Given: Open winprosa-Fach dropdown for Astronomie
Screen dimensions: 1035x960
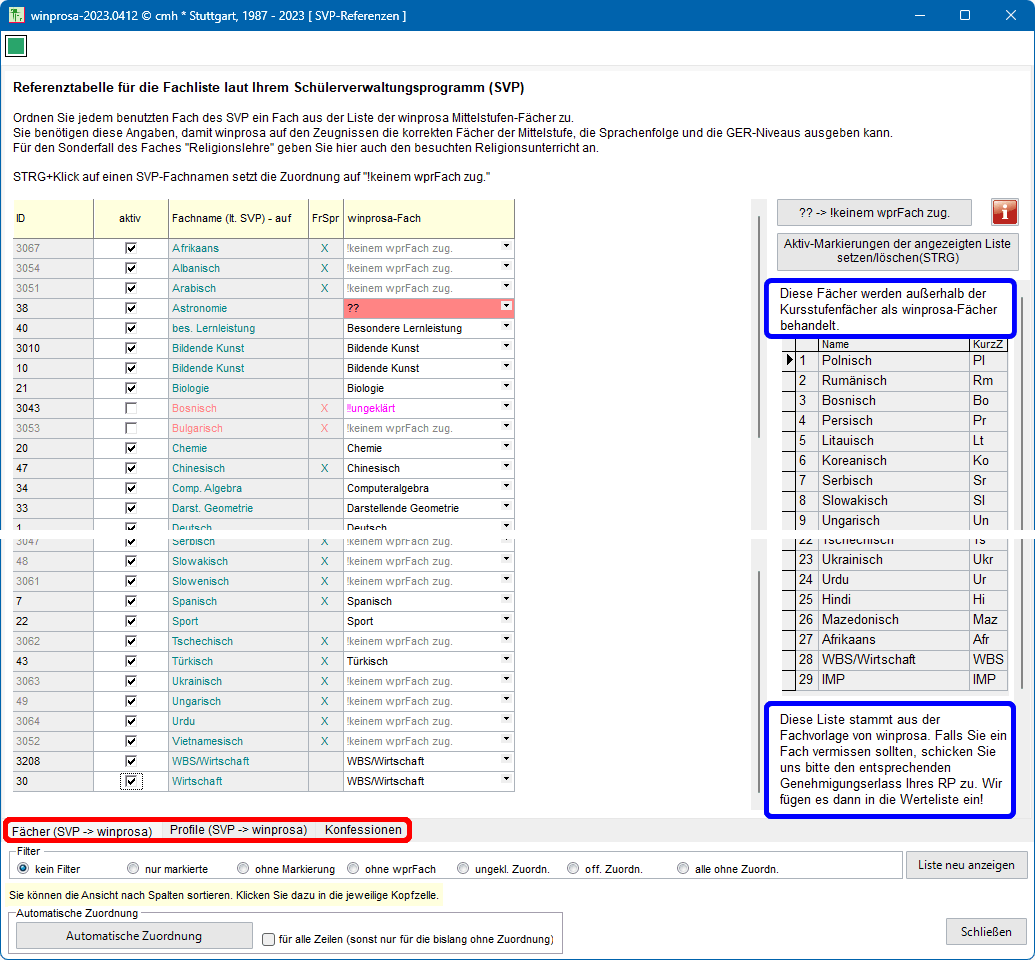Looking at the screenshot, I should [x=506, y=307].
